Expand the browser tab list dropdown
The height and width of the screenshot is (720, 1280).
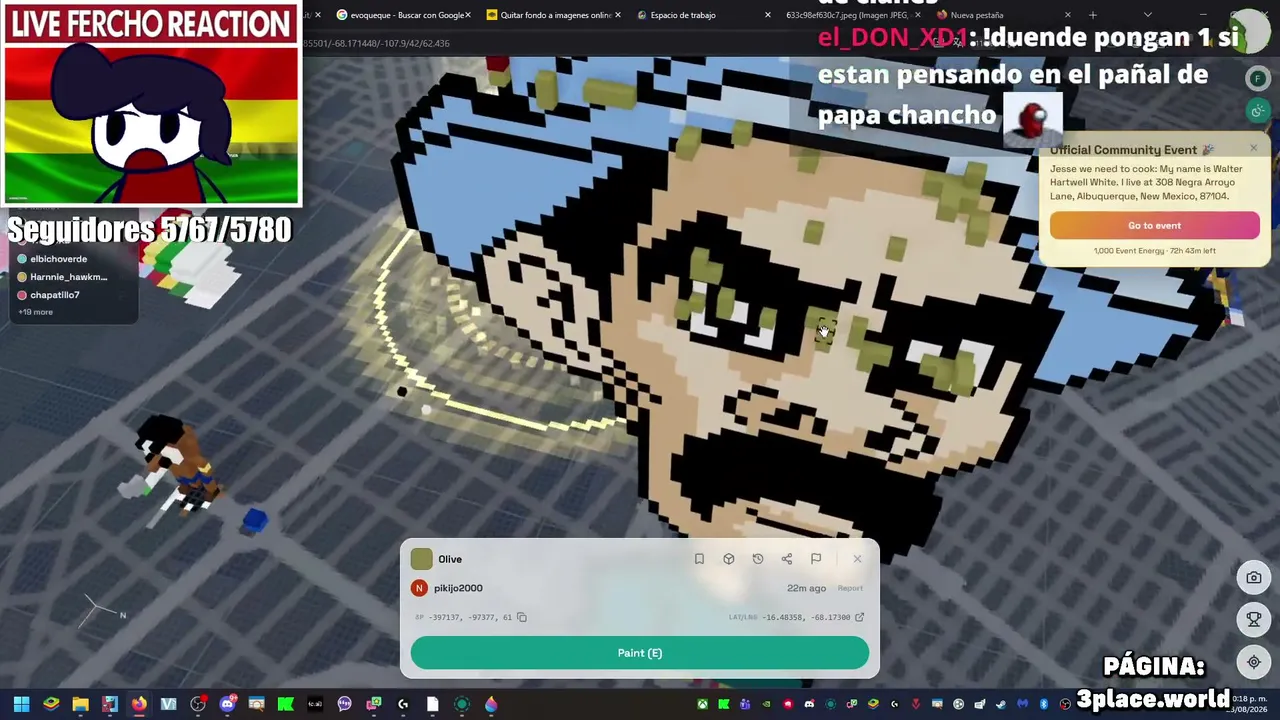tap(1147, 15)
